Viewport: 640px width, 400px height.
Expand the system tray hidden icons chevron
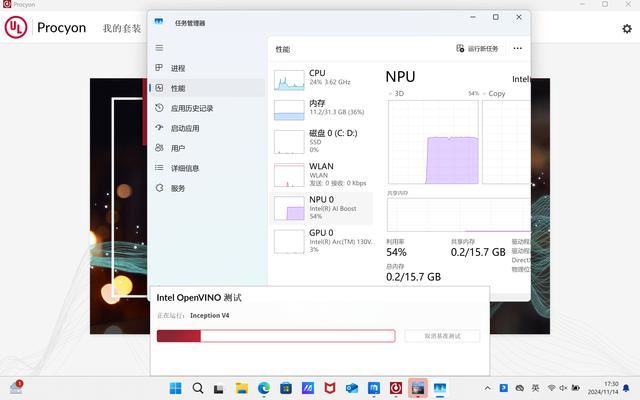pos(504,388)
